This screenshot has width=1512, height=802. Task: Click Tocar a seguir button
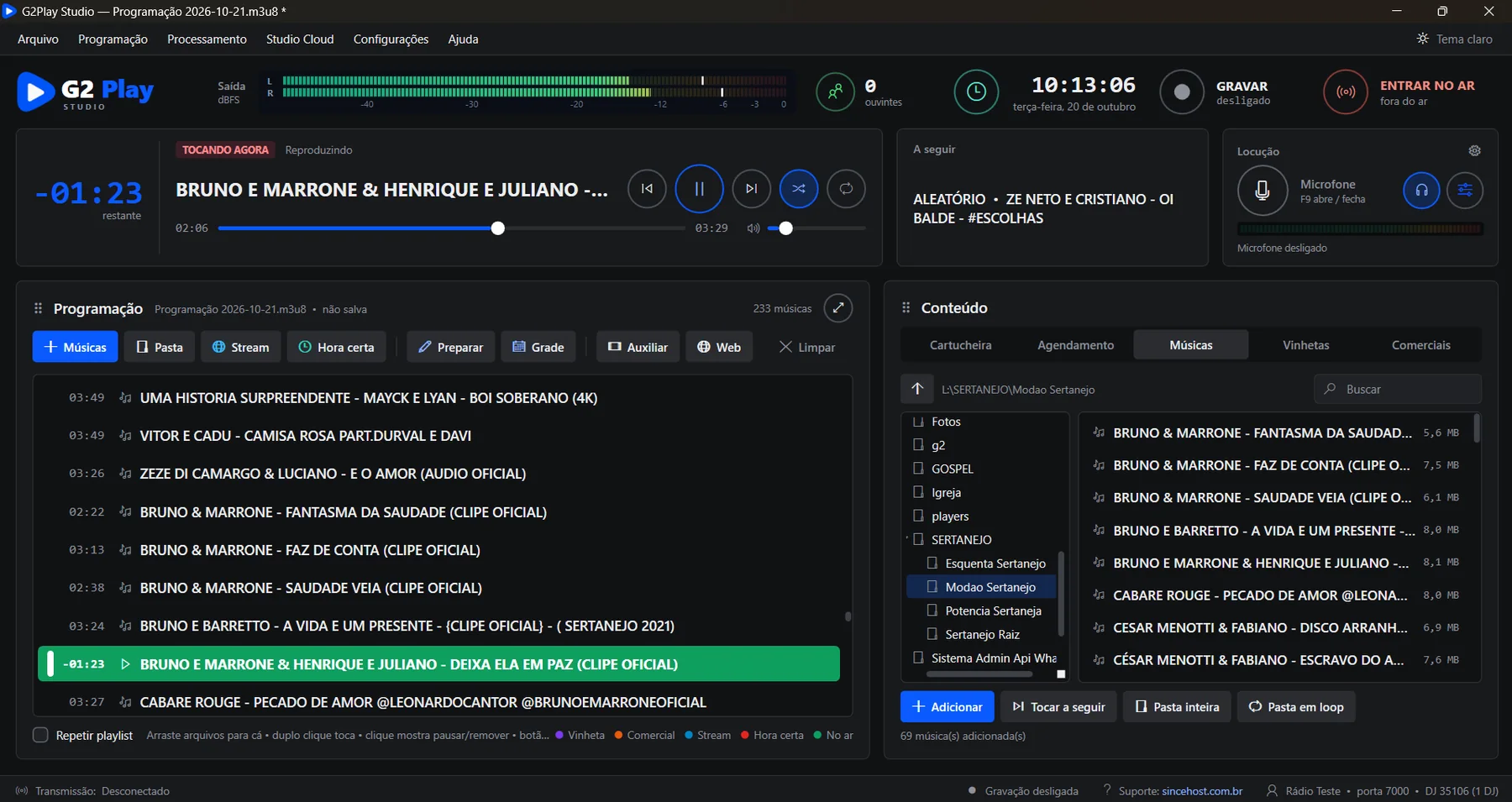(x=1058, y=707)
